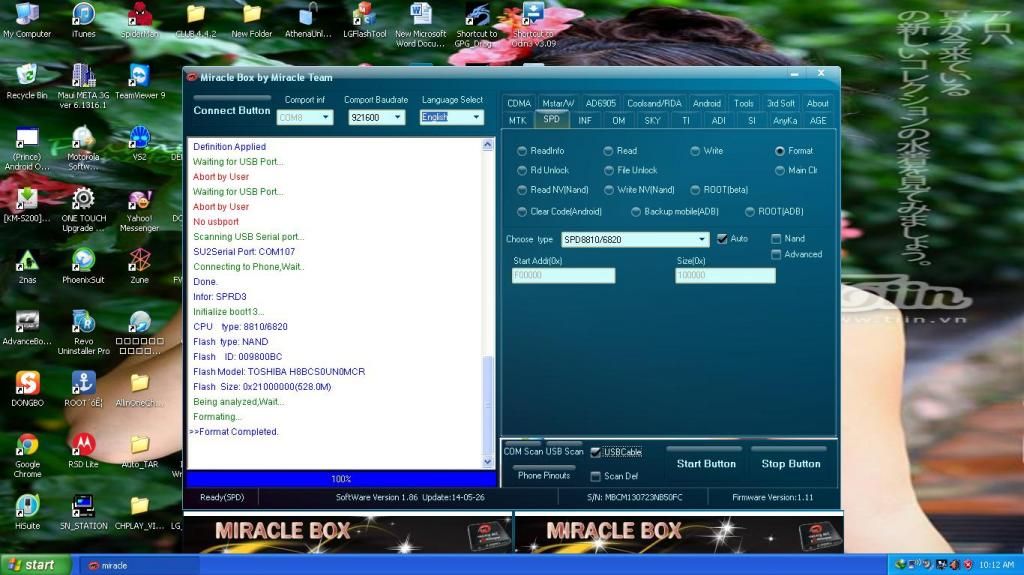Switch to the MTK tab
1024x575 pixels.
(x=518, y=121)
